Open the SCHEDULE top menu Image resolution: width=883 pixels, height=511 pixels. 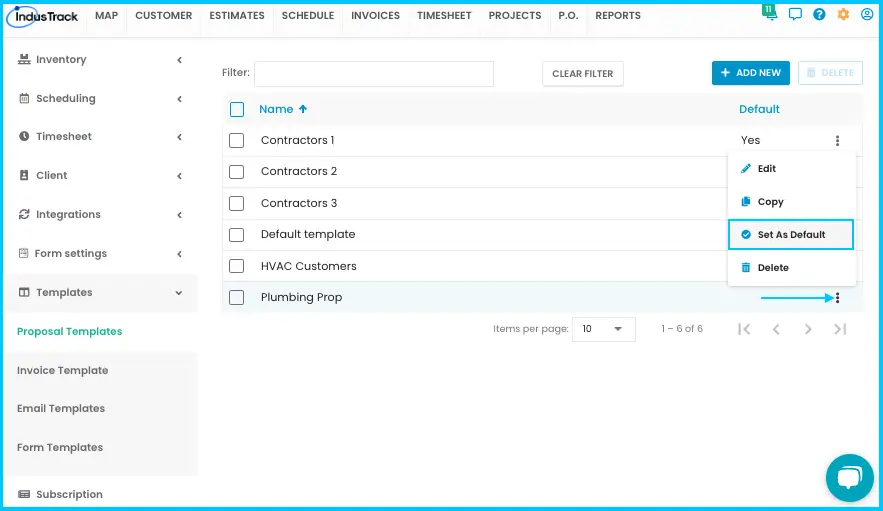(308, 16)
